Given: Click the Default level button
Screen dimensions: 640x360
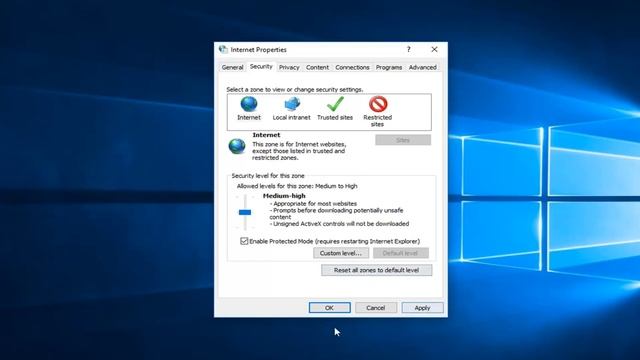Looking at the screenshot, I should tap(400, 253).
